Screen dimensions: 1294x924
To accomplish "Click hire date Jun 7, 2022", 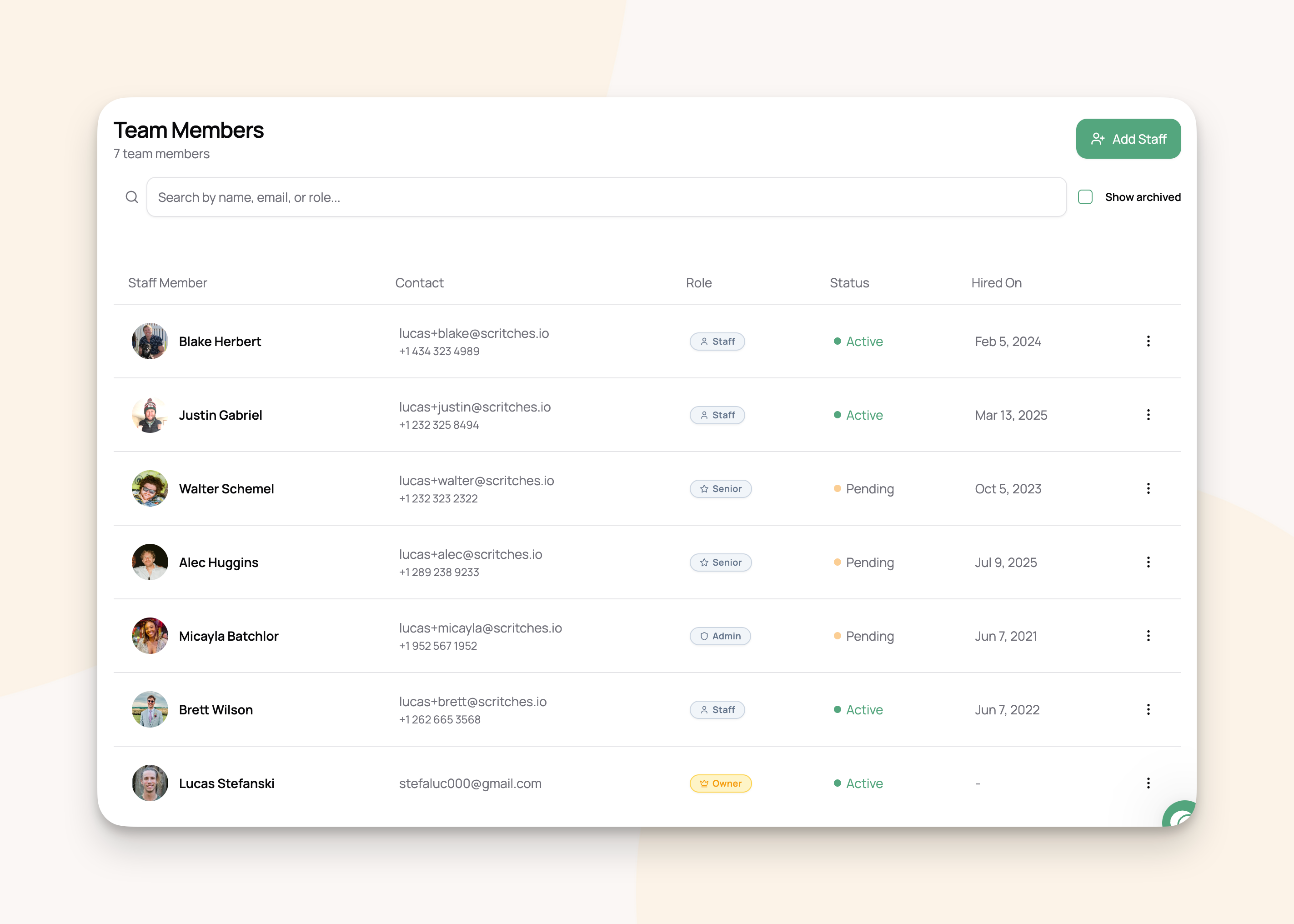I will coord(1007,710).
